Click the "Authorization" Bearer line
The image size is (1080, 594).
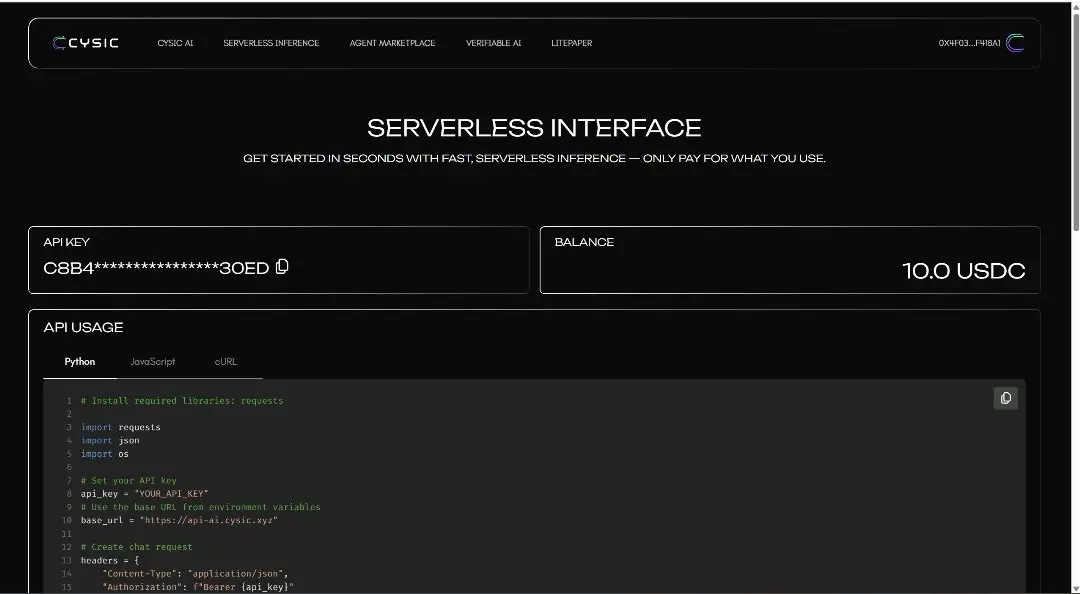[198, 586]
